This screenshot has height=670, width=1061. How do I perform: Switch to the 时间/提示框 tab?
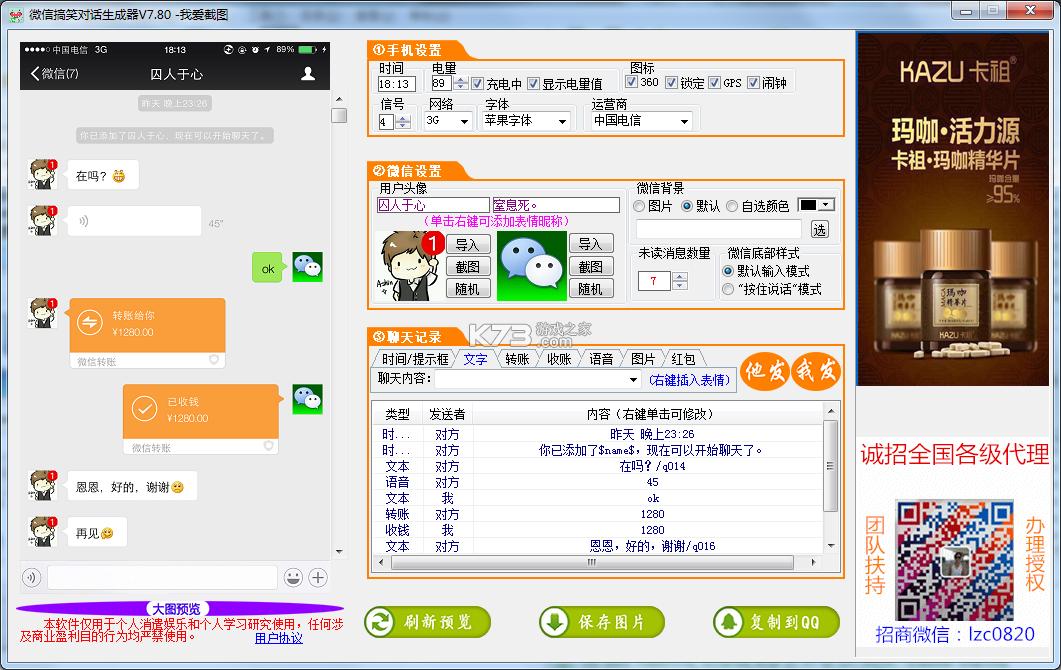click(x=415, y=359)
